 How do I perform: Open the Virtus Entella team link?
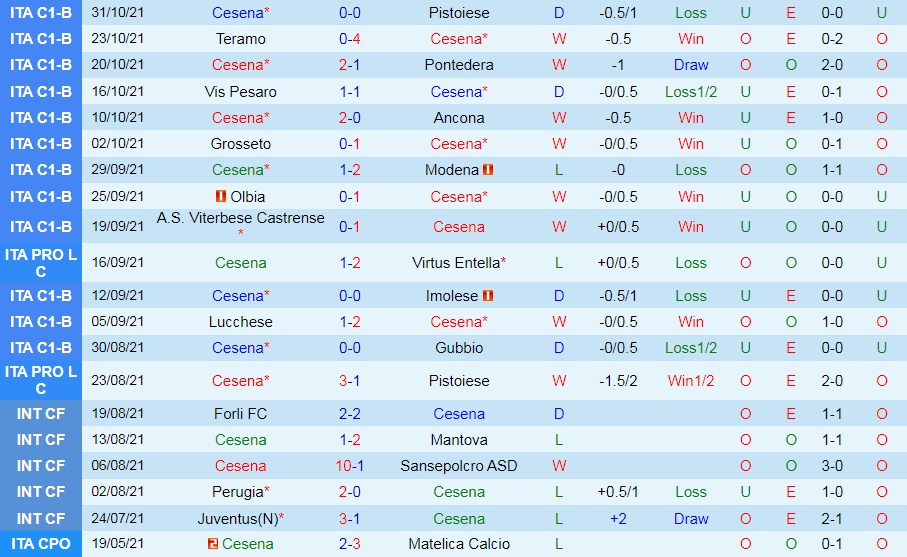tap(458, 263)
